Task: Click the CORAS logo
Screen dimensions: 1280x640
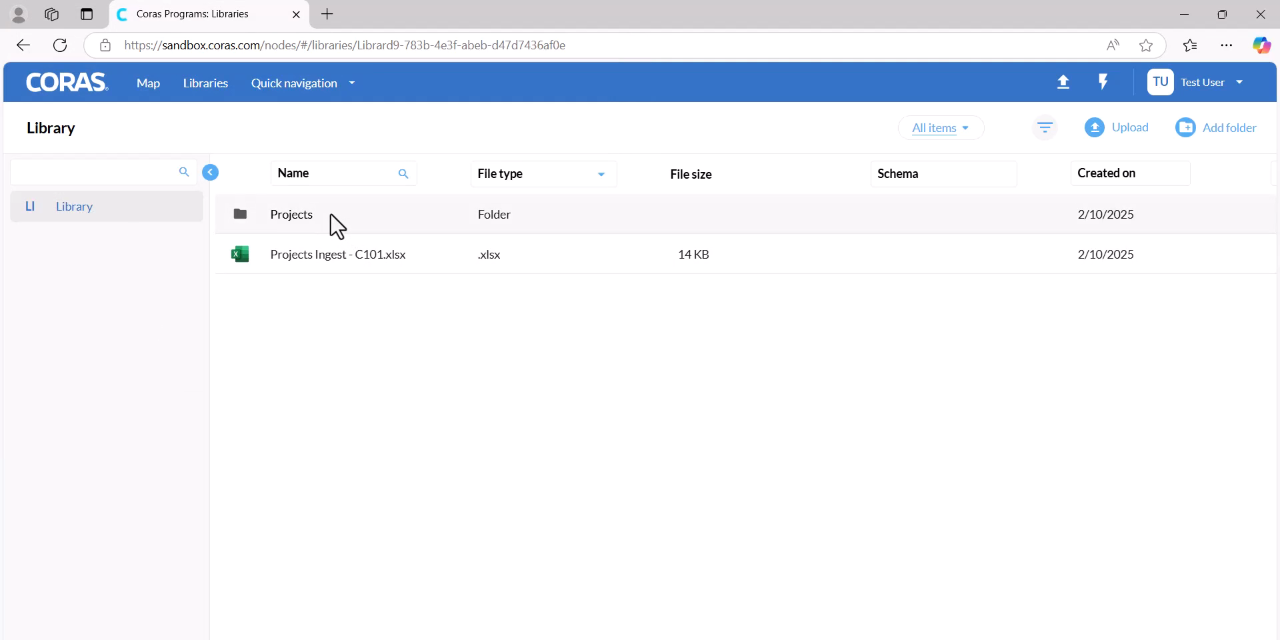Action: point(67,83)
